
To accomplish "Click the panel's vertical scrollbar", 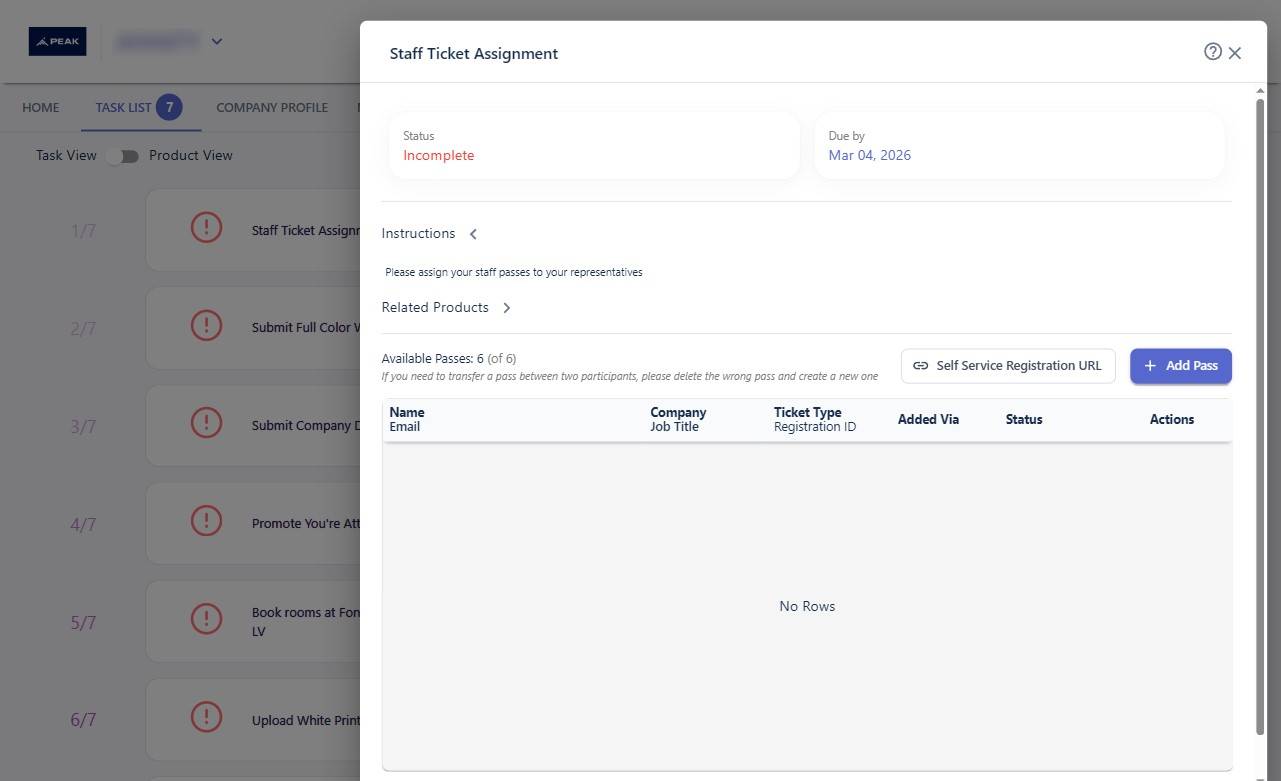I will 1260,400.
